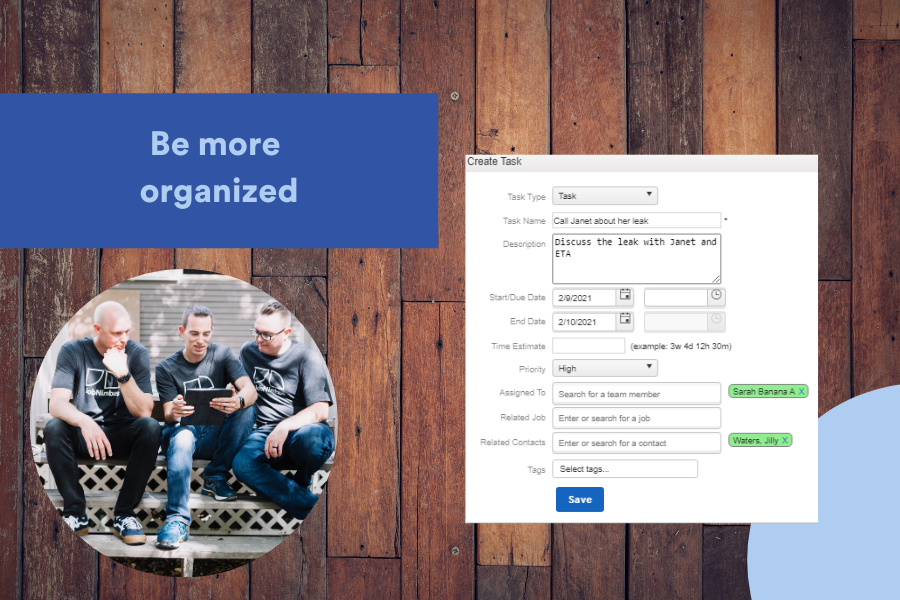Click the Time Estimate input box
The height and width of the screenshot is (600, 900).
(588, 345)
